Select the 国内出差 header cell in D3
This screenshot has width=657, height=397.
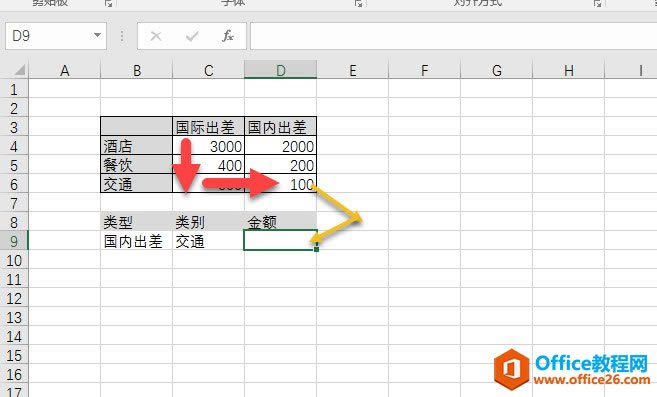(x=280, y=127)
